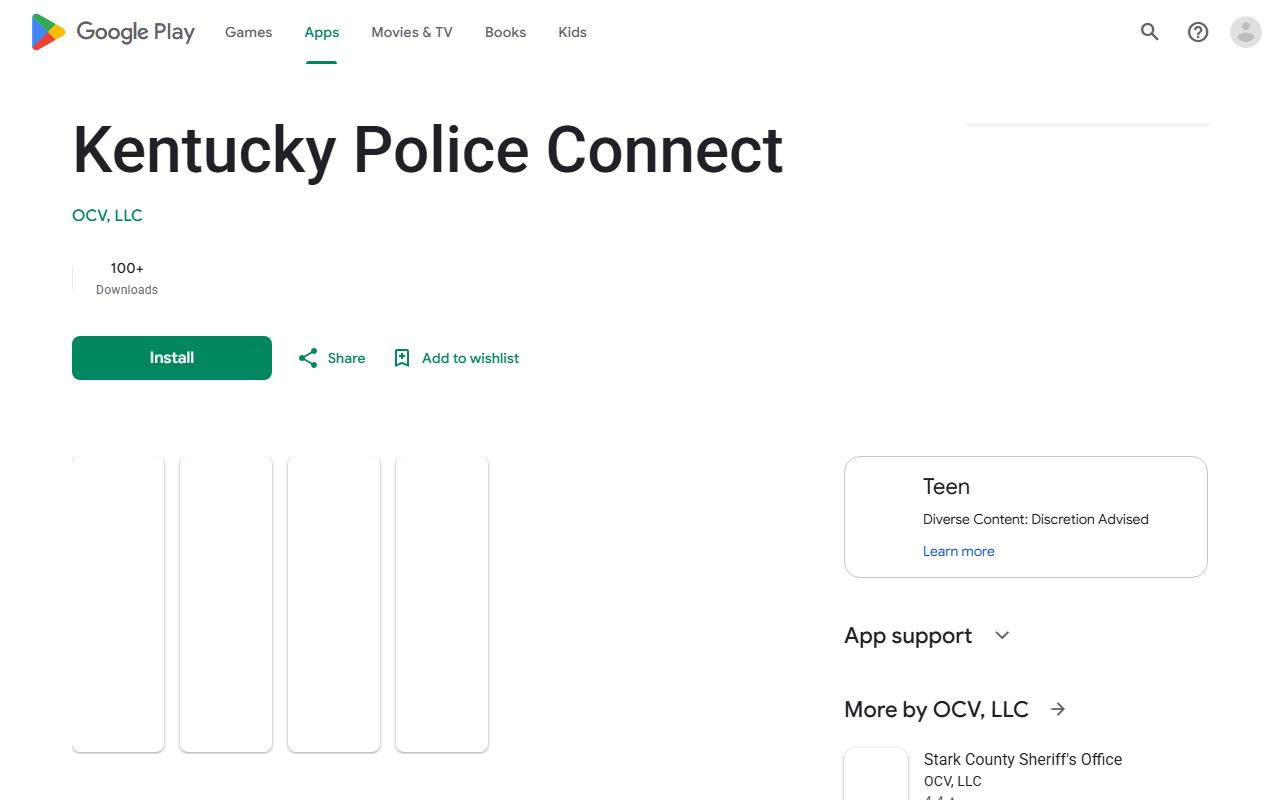Click the More by OCV, LLC heading
The width and height of the screenshot is (1280, 800).
(936, 709)
